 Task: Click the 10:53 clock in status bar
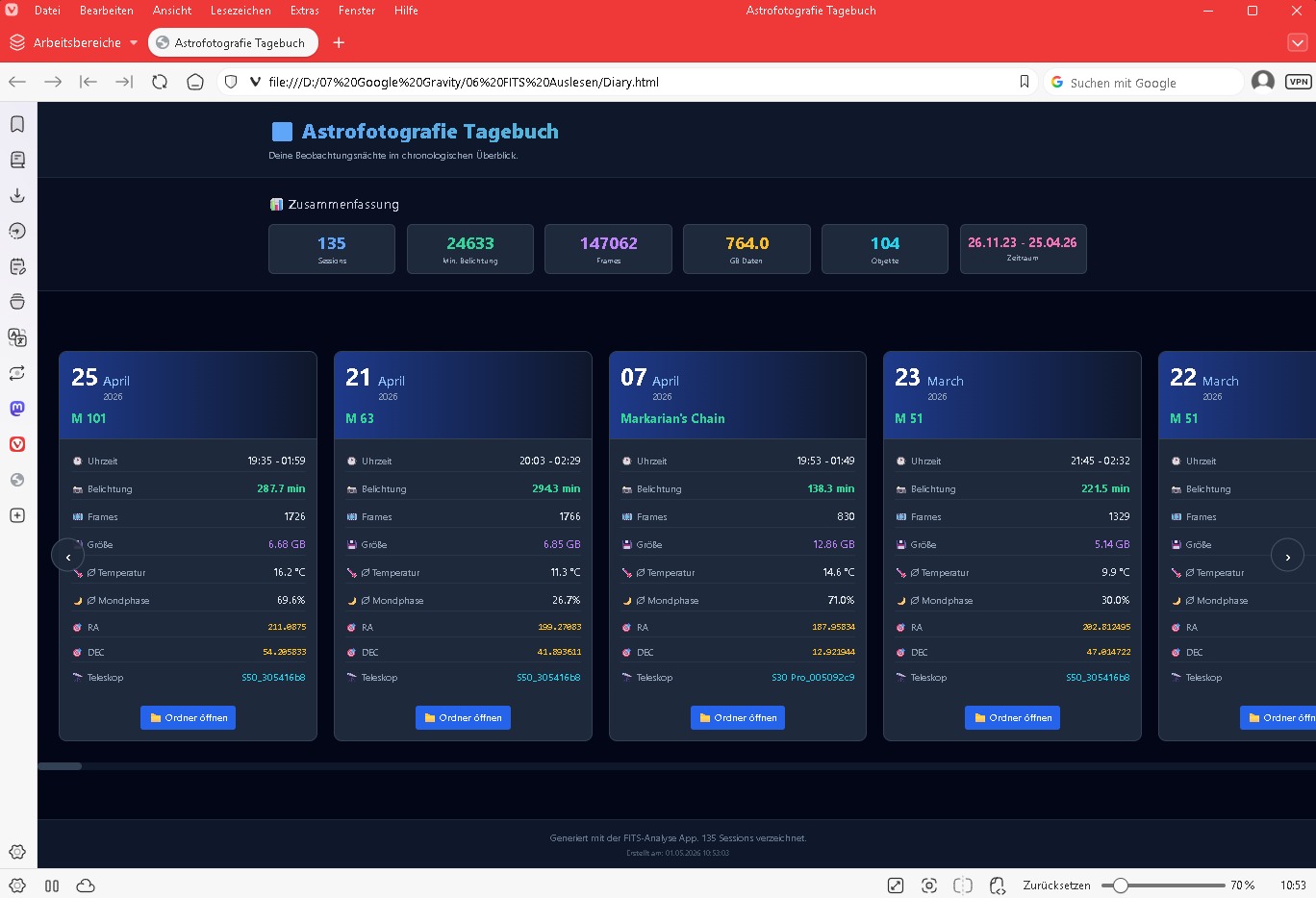coord(1293,886)
